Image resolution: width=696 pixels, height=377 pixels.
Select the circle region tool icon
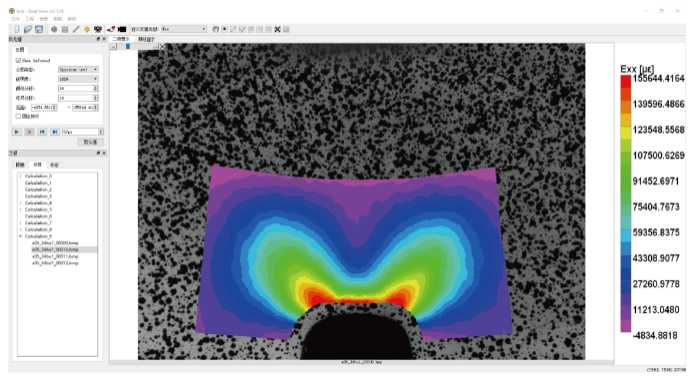pos(54,29)
